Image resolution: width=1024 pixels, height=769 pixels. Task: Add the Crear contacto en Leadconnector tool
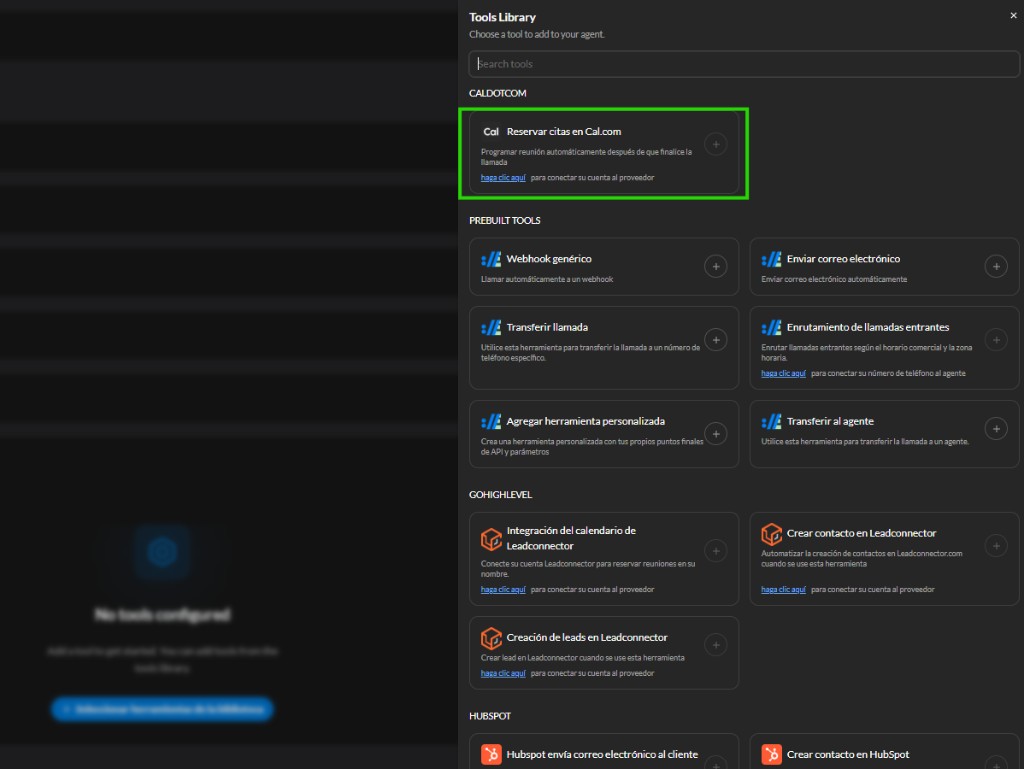996,546
